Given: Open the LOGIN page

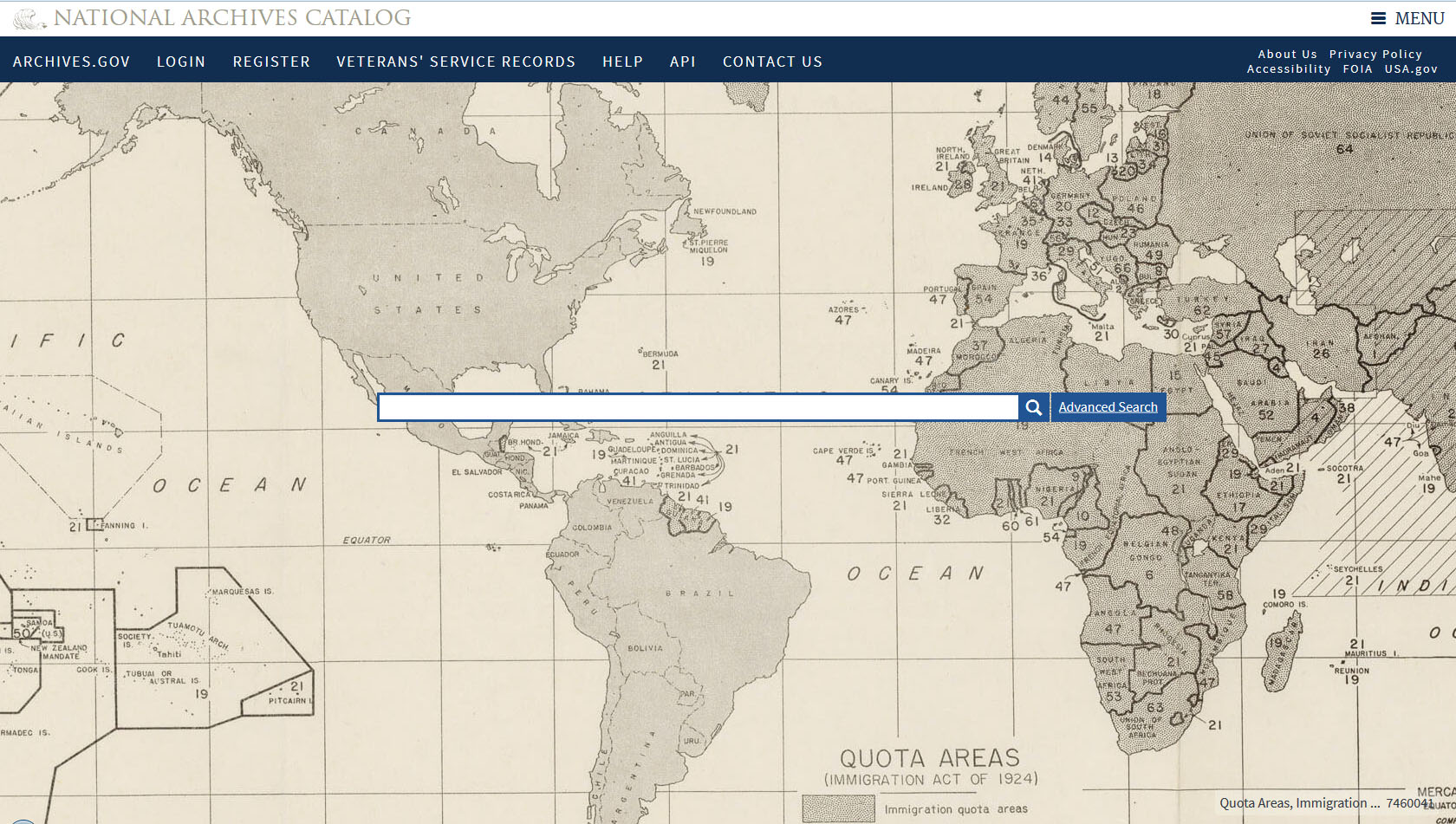Looking at the screenshot, I should tap(181, 61).
